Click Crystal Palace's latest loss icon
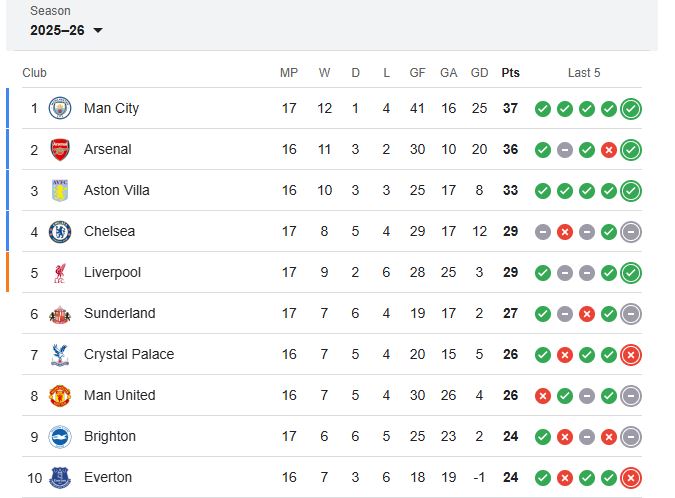675x498 pixels. coord(630,355)
